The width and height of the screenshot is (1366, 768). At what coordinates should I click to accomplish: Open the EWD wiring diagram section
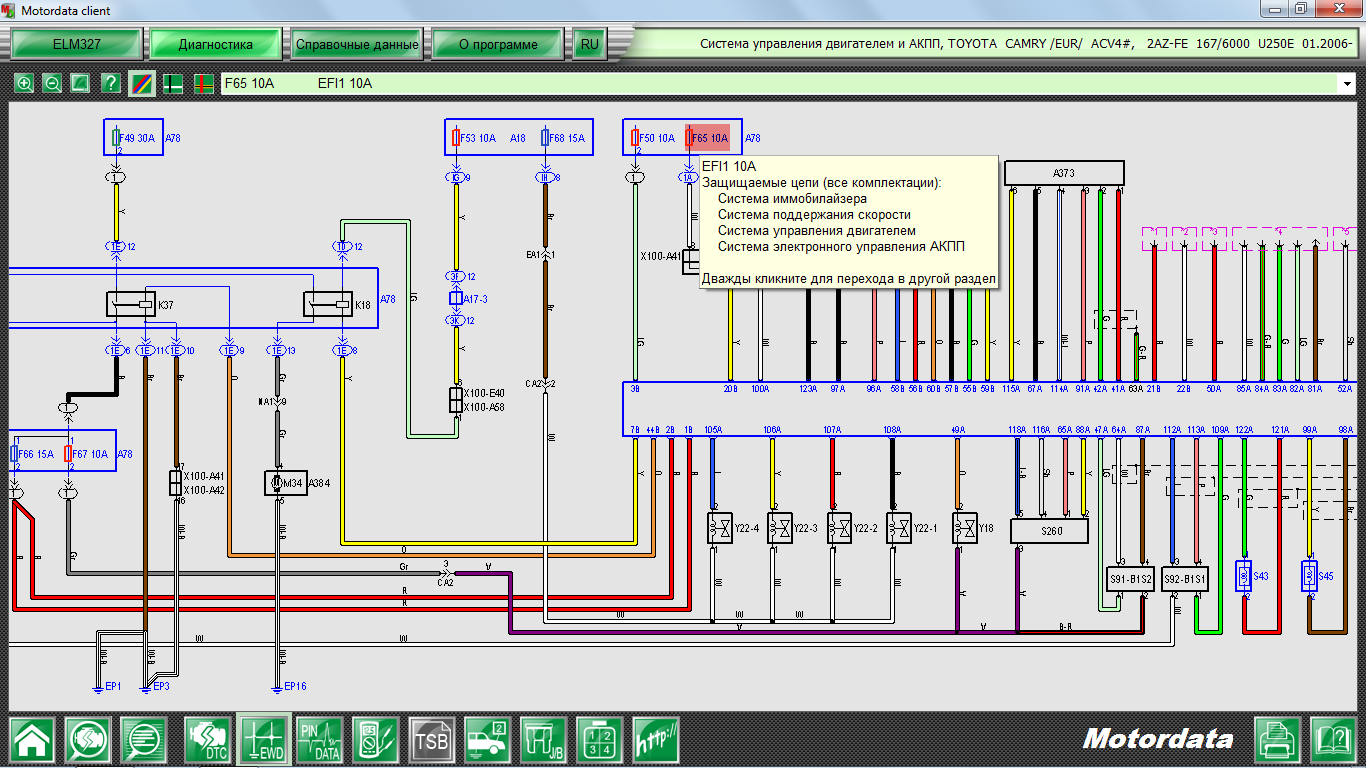click(x=263, y=740)
